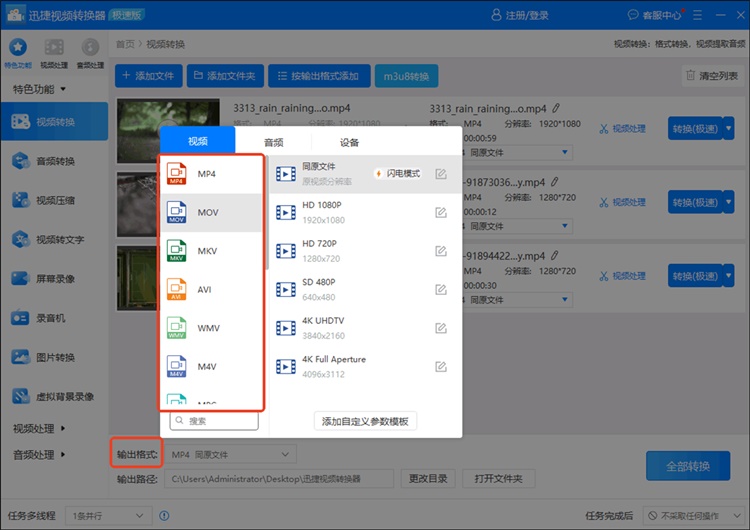
Task: Select 录音机 in the sidebar
Action: tap(55, 318)
